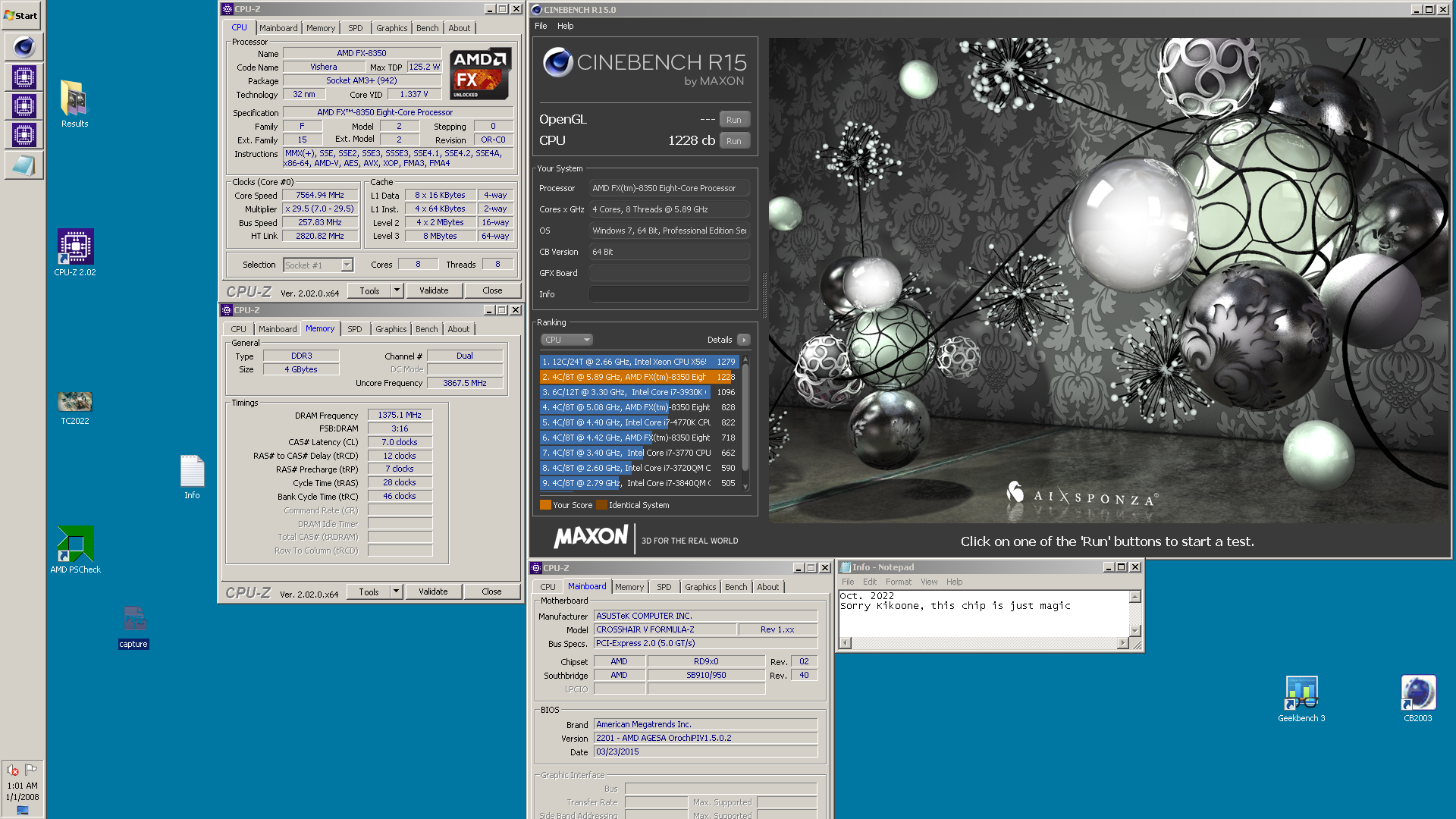Select ranking row 12C/24T Intel Xeon
The height and width of the screenshot is (819, 1456).
[639, 362]
